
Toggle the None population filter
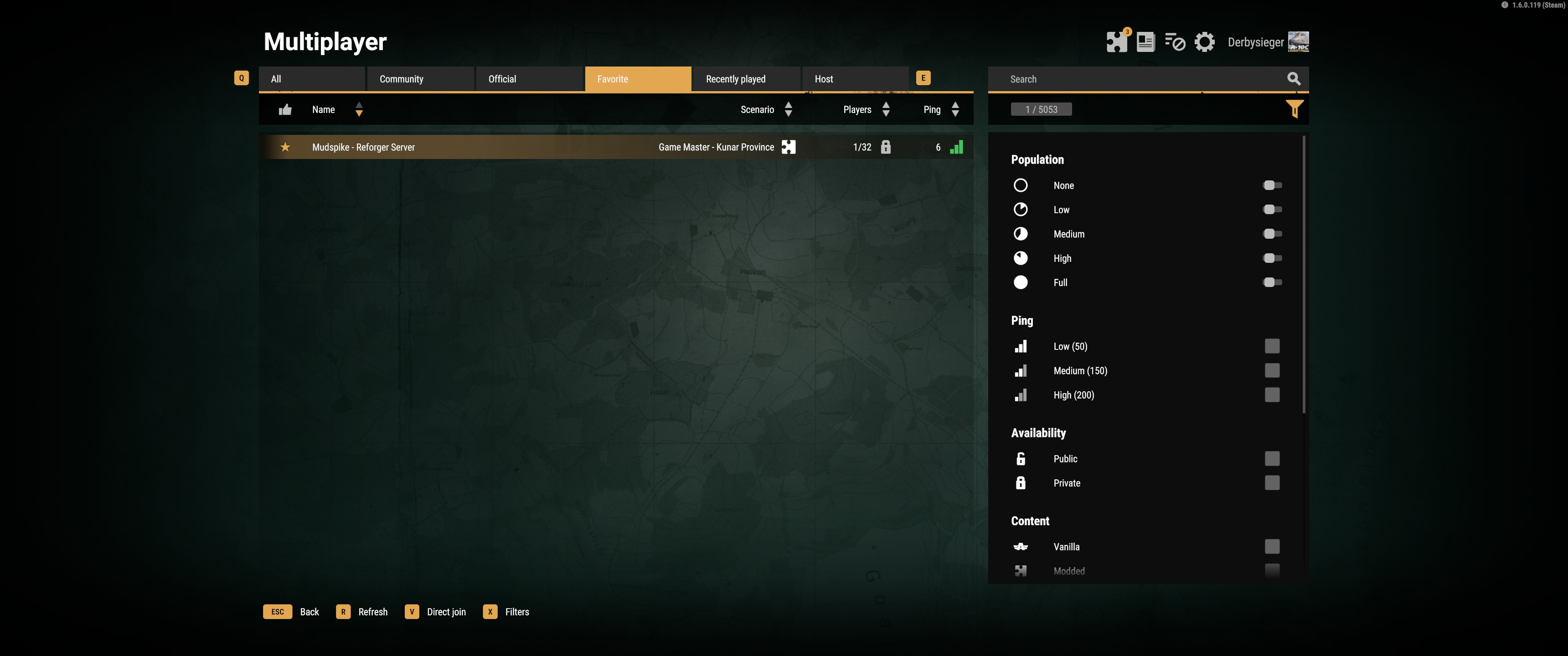tap(1272, 185)
